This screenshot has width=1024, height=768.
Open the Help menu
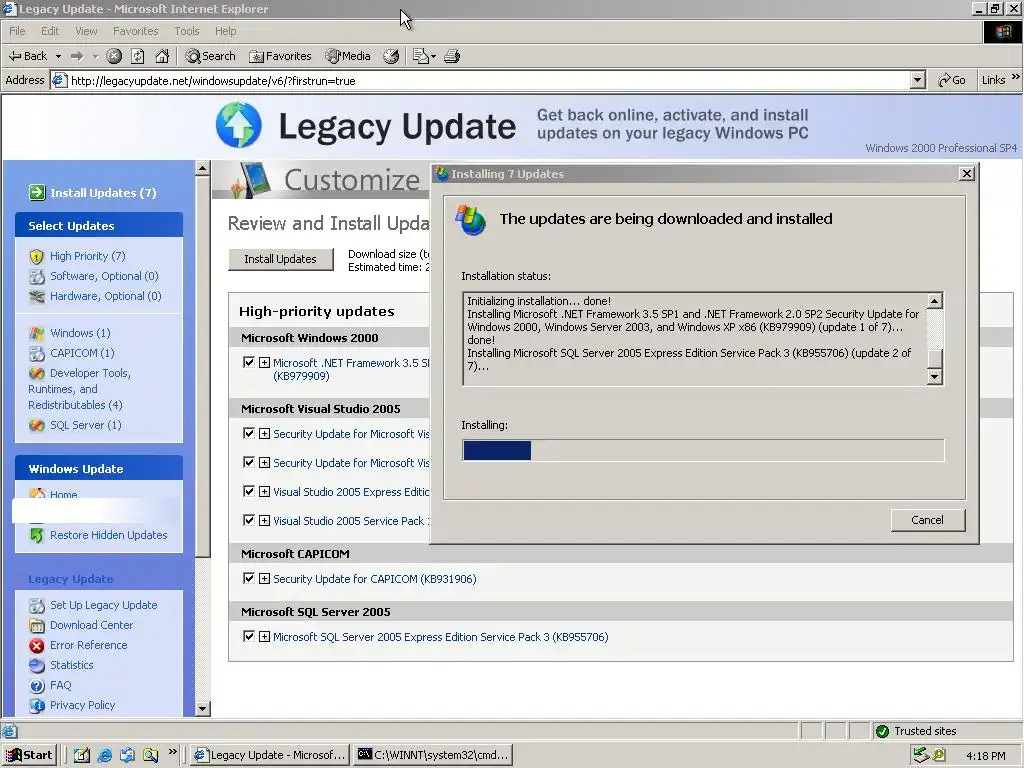(x=225, y=31)
